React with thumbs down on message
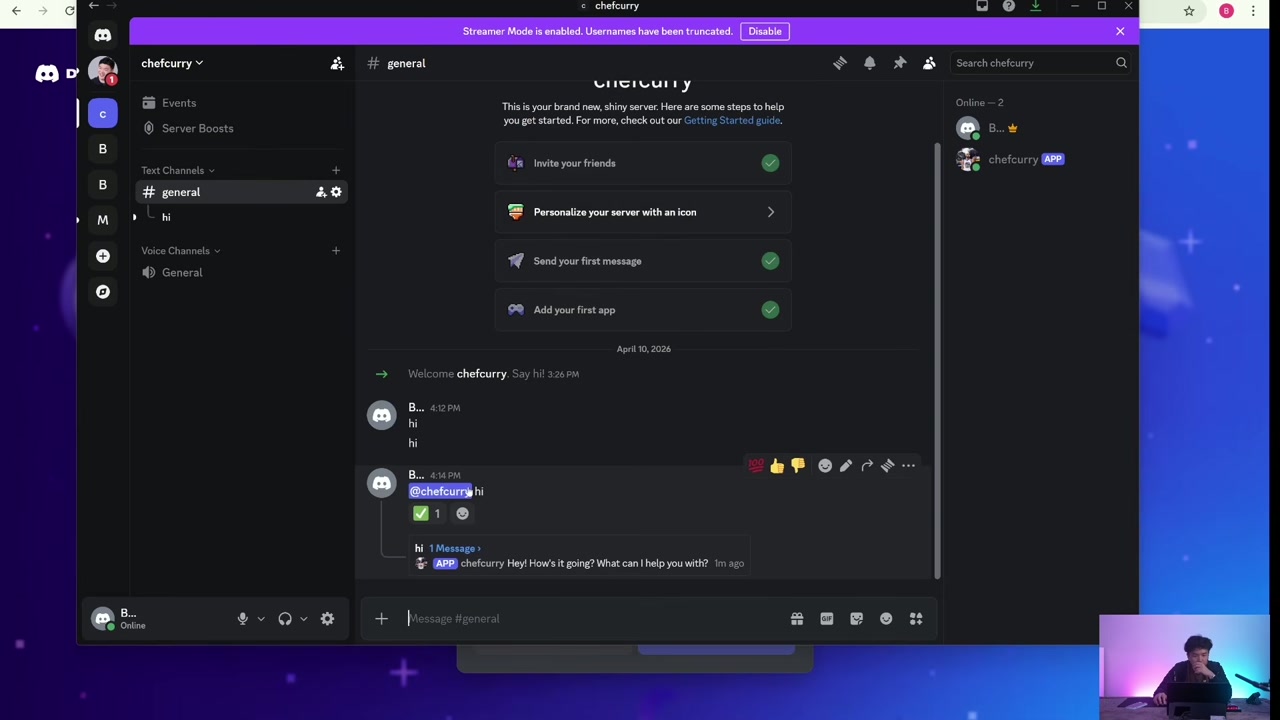Image resolution: width=1280 pixels, height=720 pixels. 798,466
